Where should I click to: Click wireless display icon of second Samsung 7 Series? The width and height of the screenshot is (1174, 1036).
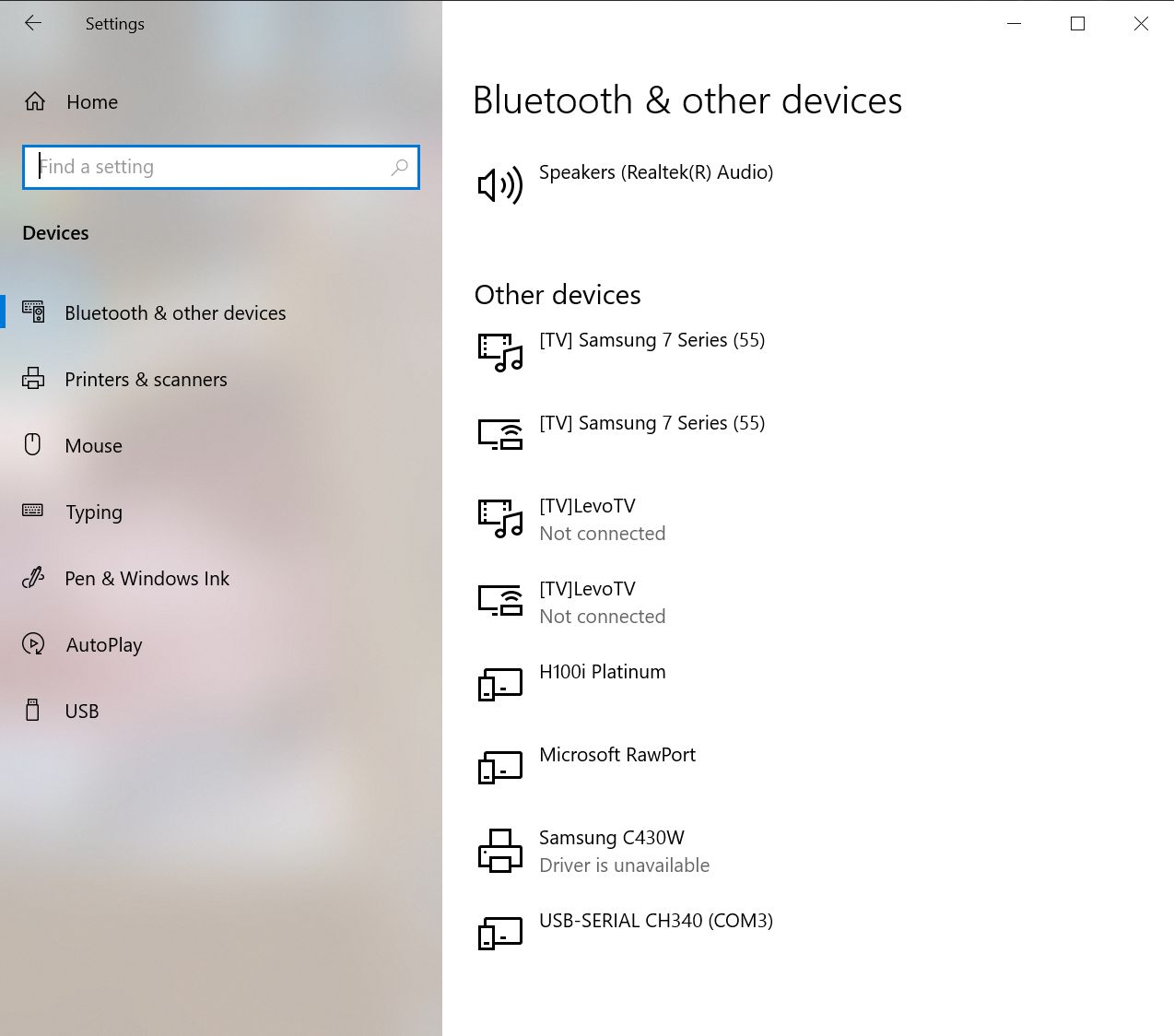tap(500, 434)
